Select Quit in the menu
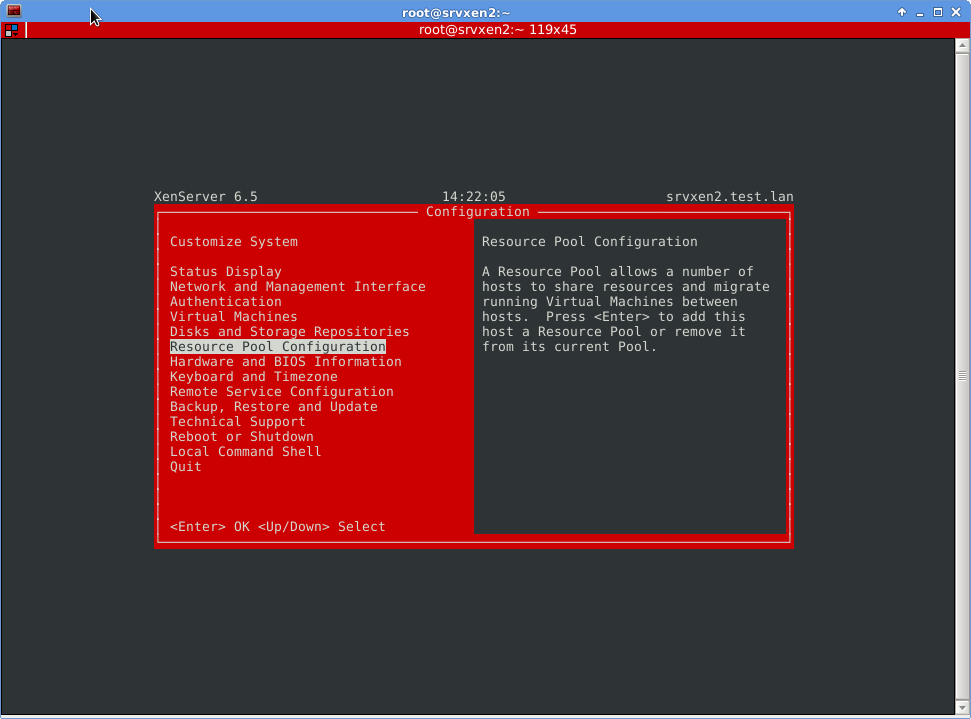Viewport: 971px width, 719px height. 185,466
